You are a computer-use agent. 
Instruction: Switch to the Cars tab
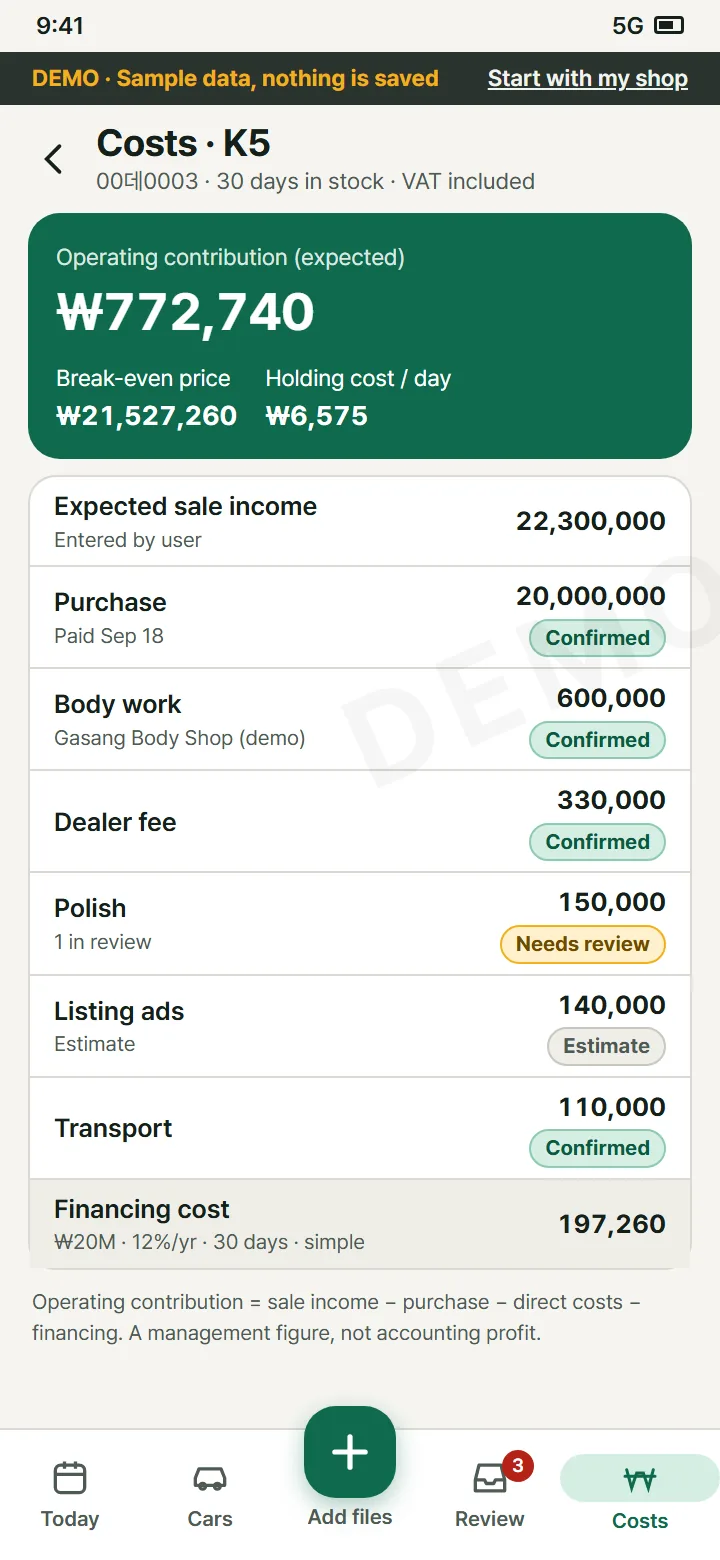pyautogui.click(x=210, y=1494)
